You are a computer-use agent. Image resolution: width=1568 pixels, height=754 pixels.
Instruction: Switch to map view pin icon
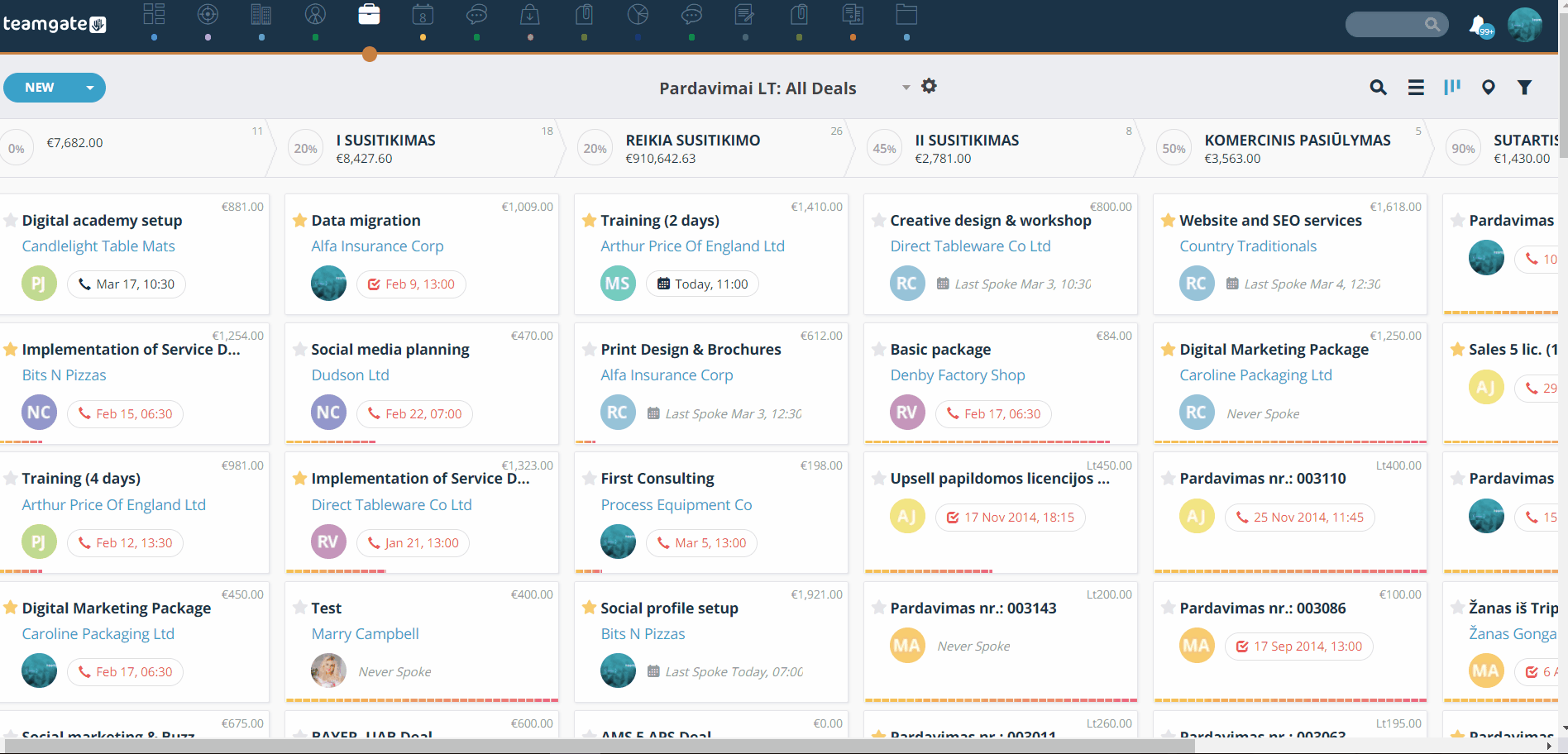pyautogui.click(x=1488, y=88)
